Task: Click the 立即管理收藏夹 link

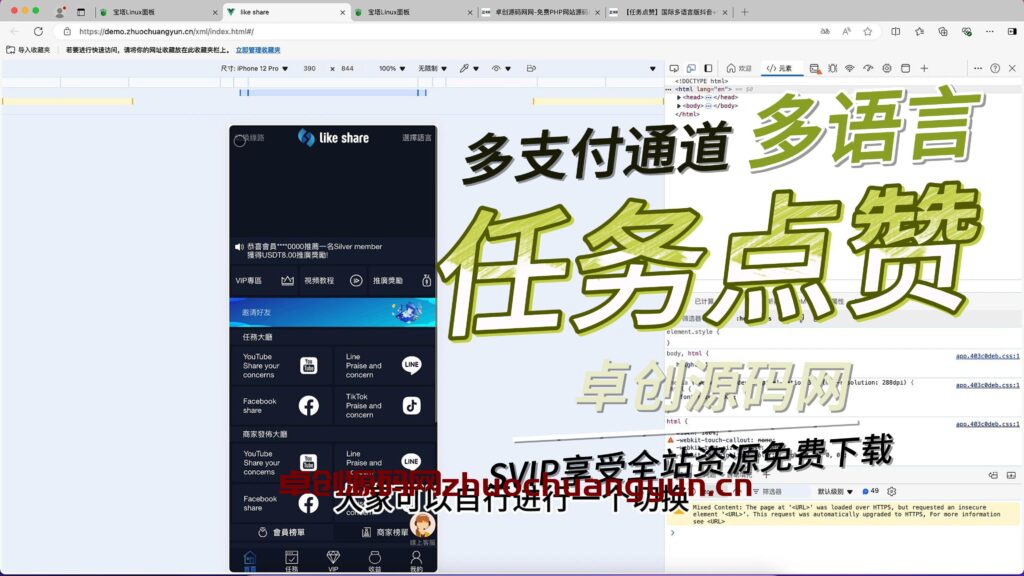Action: (x=258, y=50)
